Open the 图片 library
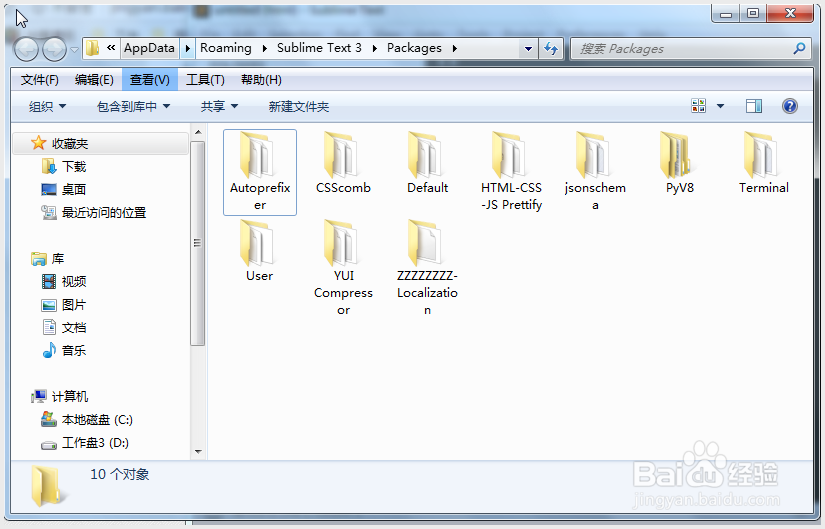 pyautogui.click(x=64, y=305)
